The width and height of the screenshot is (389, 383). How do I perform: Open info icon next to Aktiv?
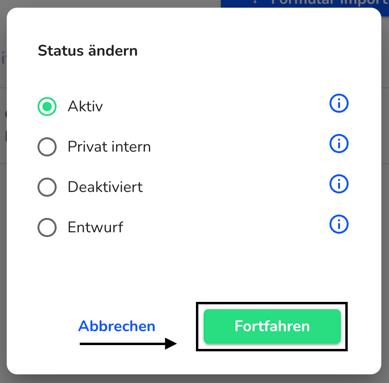pos(339,103)
